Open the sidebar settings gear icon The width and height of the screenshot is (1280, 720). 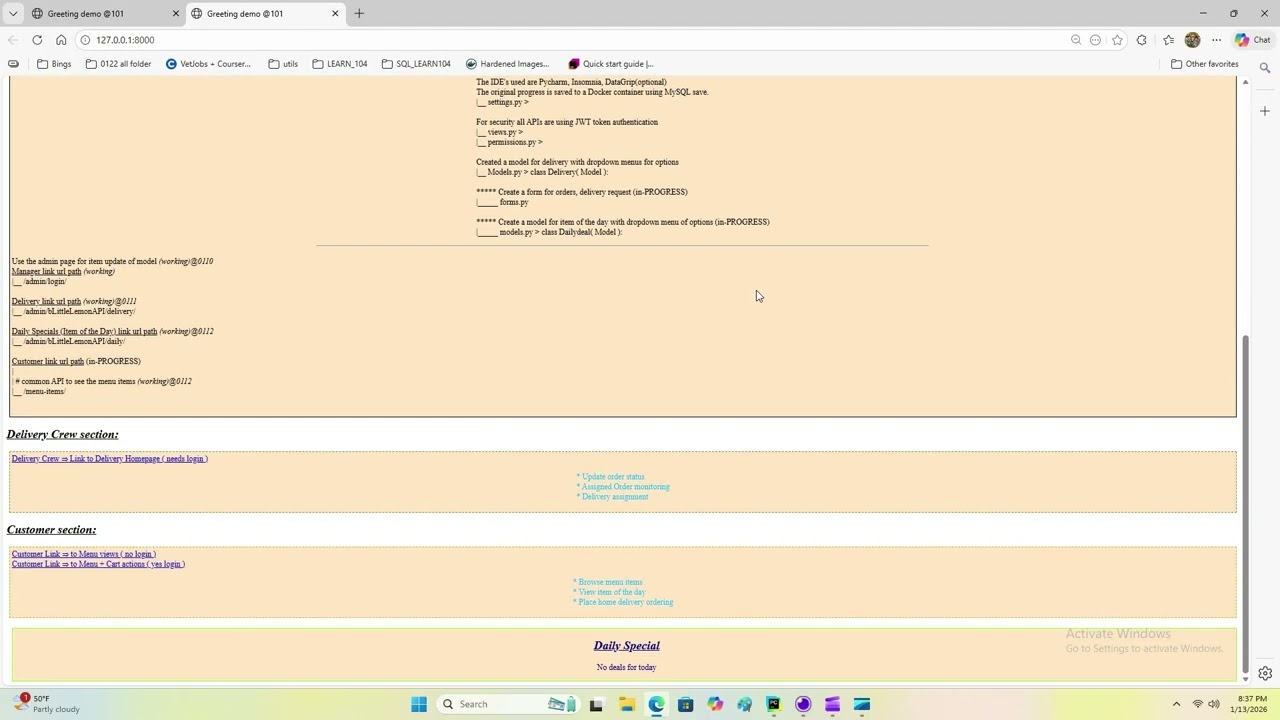point(1265,674)
